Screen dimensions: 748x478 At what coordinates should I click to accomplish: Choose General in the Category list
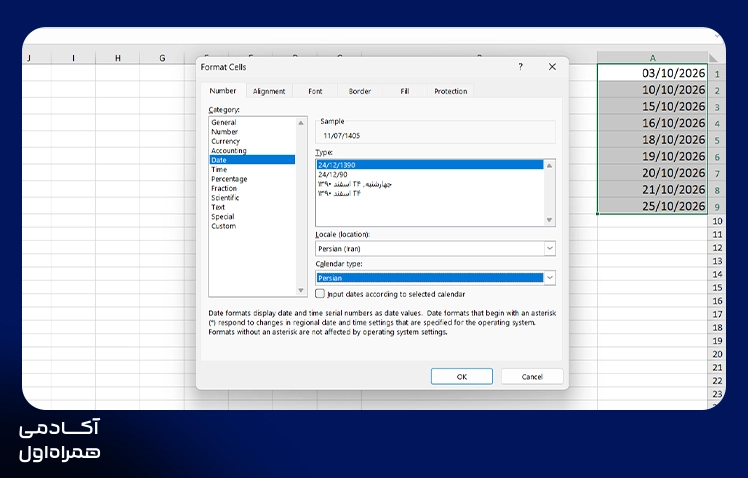[252, 122]
